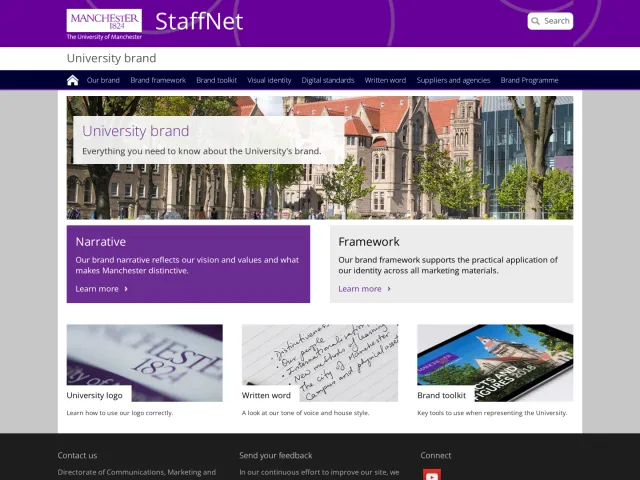
Task: Open the Brand framework menu item
Action: pyautogui.click(x=158, y=80)
